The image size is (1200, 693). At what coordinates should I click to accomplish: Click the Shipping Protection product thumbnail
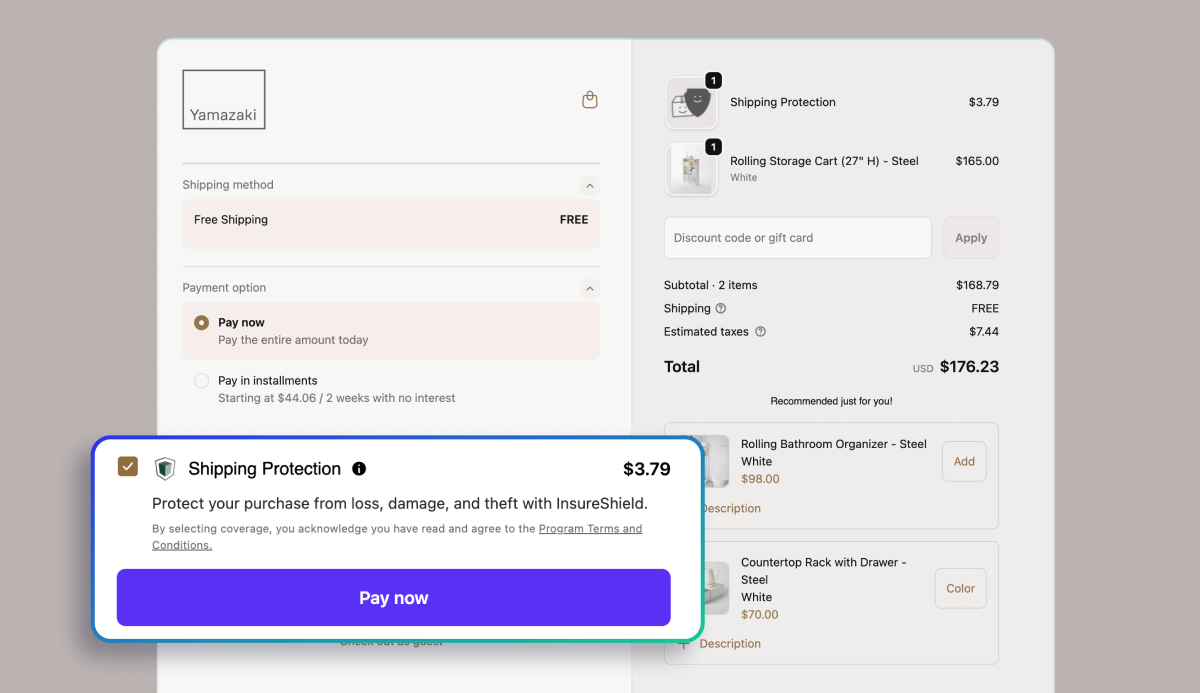(691, 103)
